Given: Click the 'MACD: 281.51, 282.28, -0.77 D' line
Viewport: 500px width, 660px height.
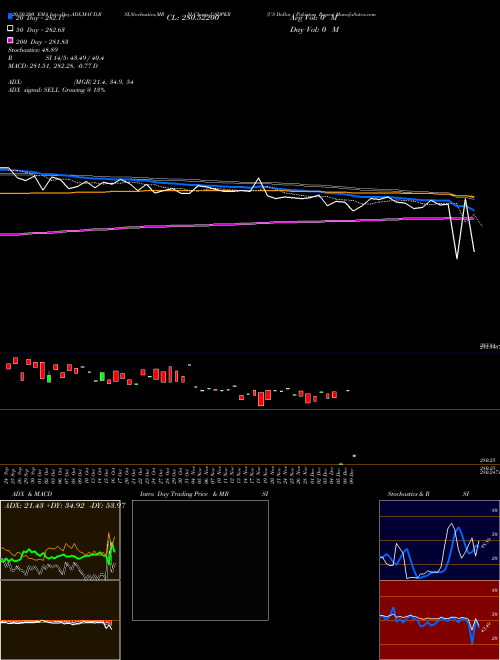Looking at the screenshot, I should (53, 66).
